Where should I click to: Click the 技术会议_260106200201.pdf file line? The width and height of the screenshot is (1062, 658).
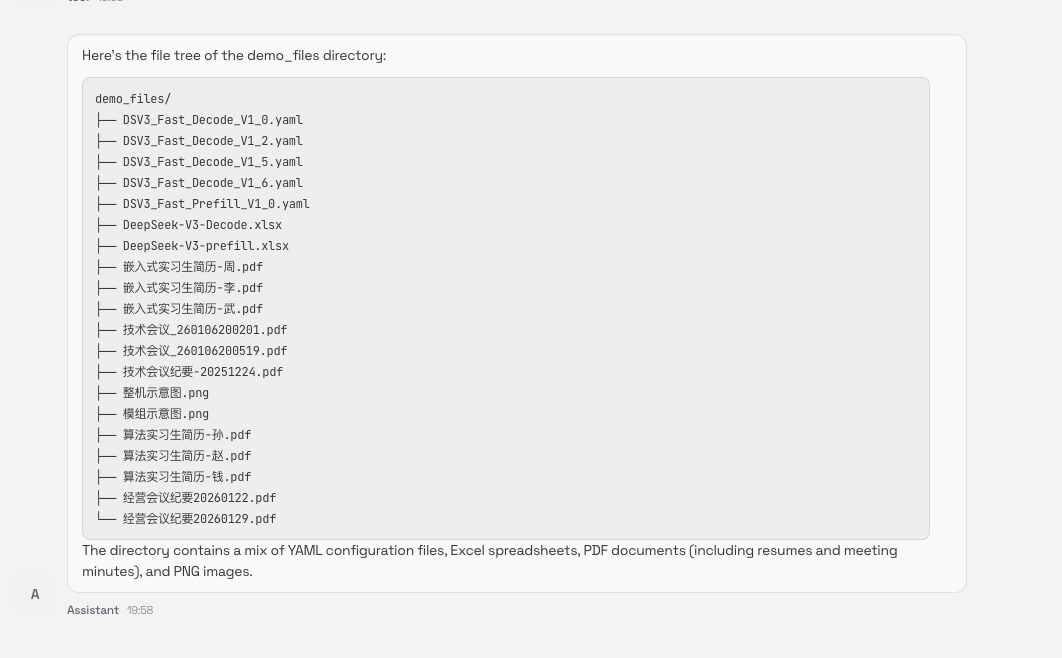click(x=204, y=330)
